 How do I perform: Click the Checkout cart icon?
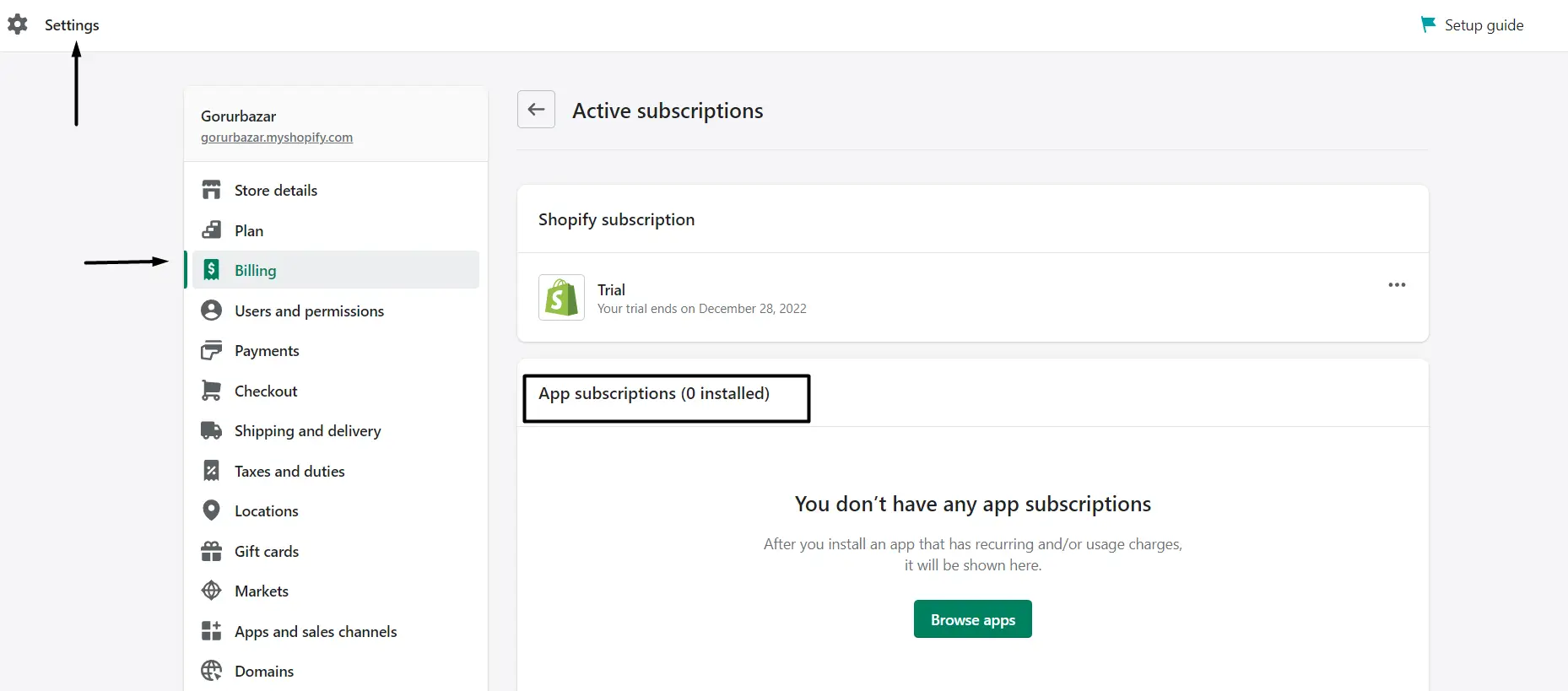coord(211,391)
